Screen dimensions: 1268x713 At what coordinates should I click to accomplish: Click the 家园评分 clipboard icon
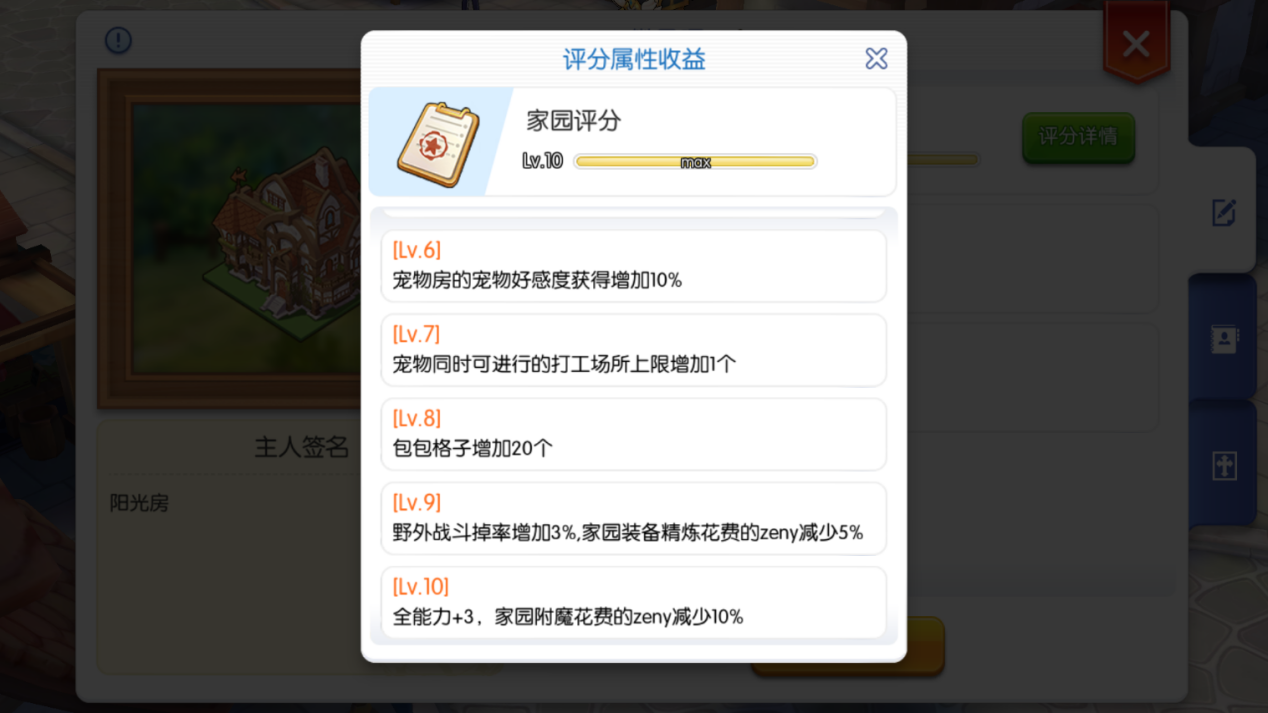click(438, 143)
